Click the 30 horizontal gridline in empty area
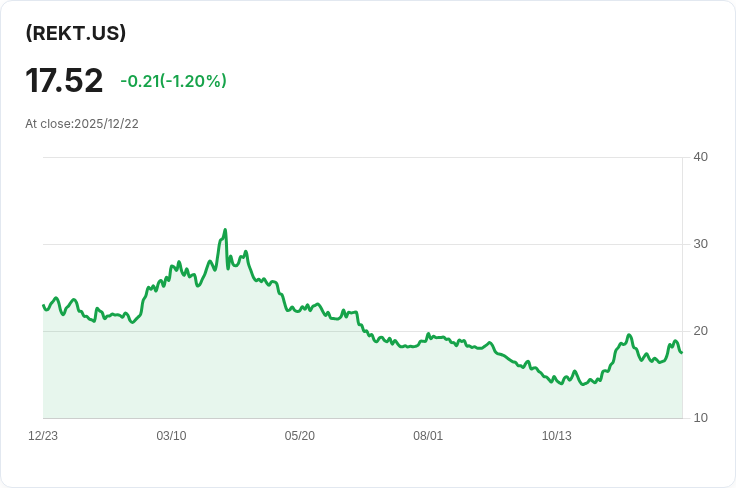 click(469, 244)
